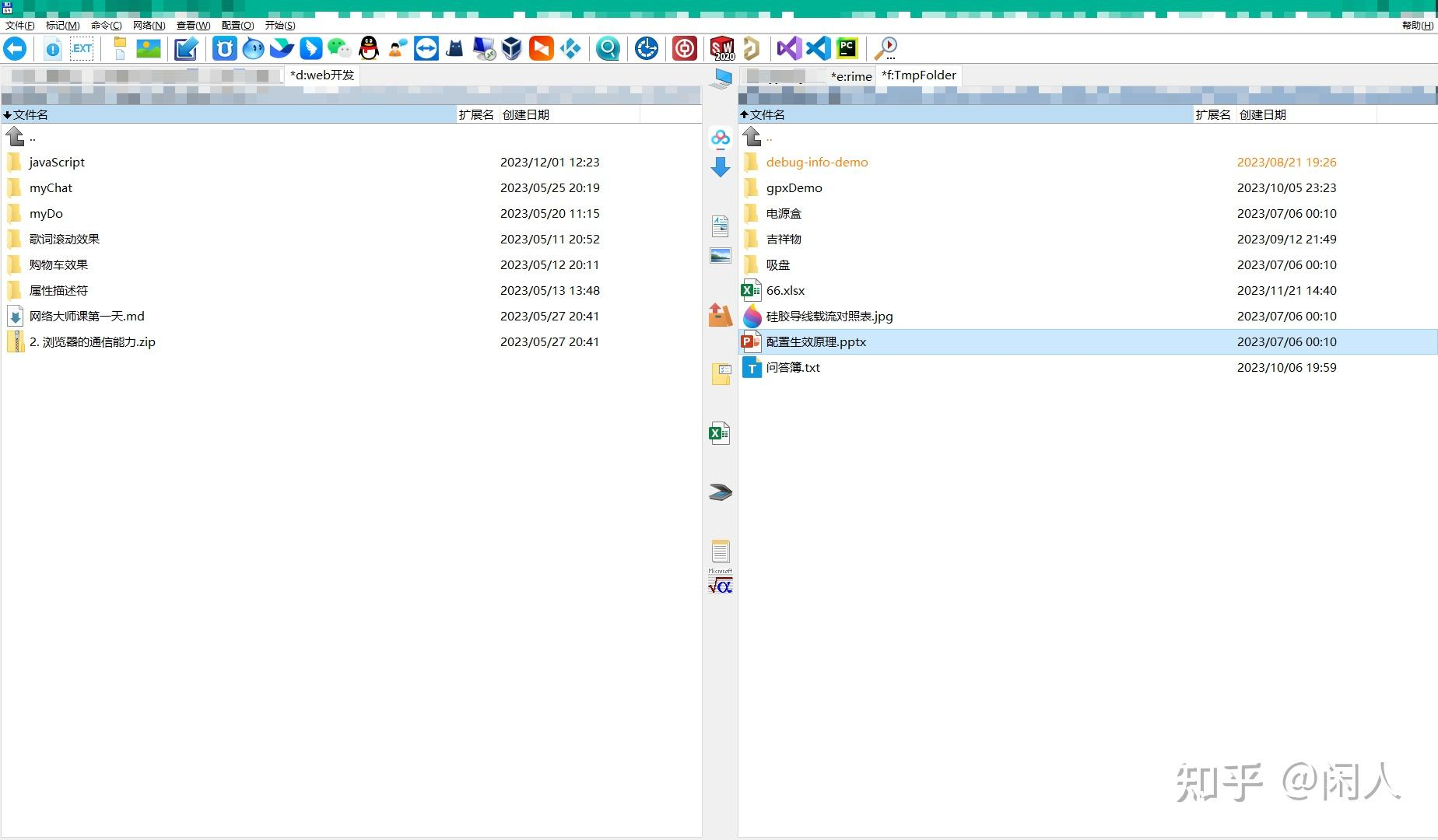Select file 2. 浏览器的通信能力.zip

pyautogui.click(x=351, y=341)
